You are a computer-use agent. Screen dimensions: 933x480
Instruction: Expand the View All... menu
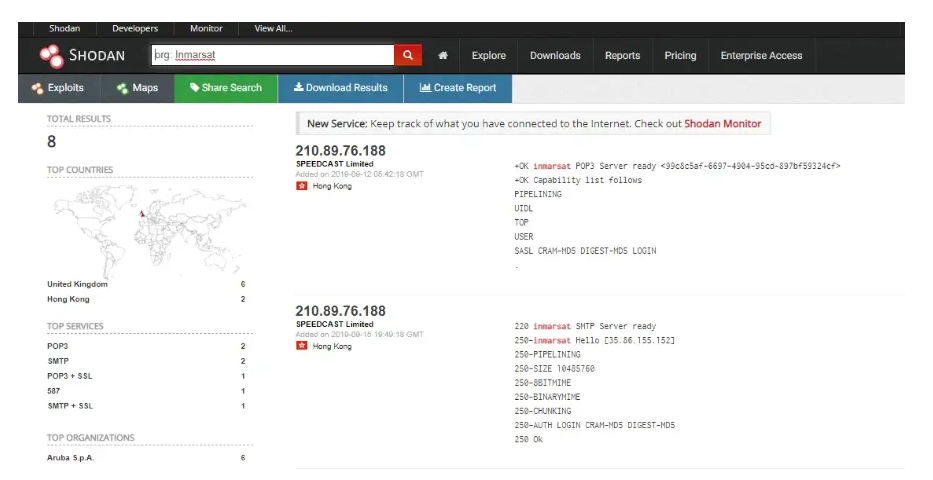click(273, 28)
